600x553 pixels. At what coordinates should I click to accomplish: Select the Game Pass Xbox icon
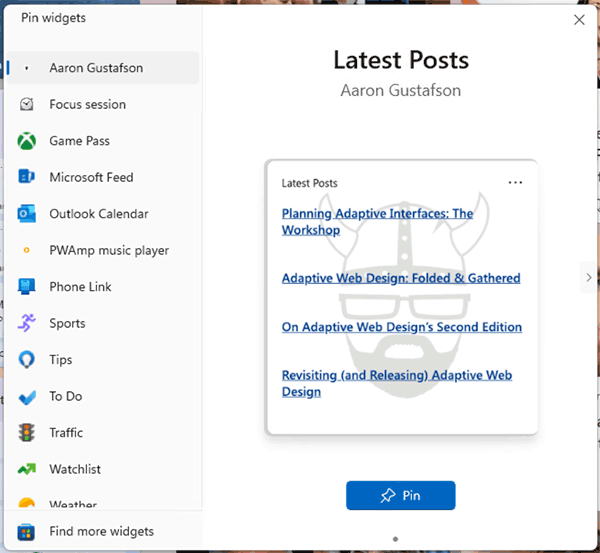(27, 141)
